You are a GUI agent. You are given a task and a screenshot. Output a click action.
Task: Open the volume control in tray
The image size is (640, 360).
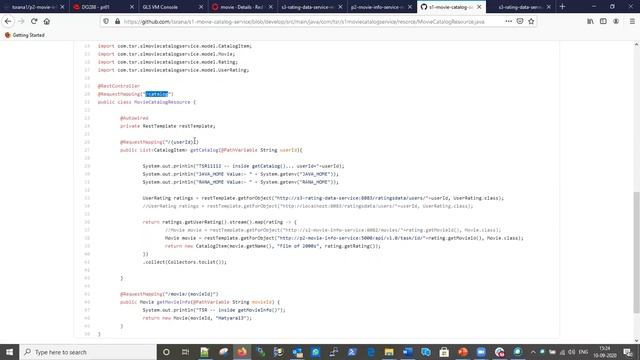coord(571,352)
